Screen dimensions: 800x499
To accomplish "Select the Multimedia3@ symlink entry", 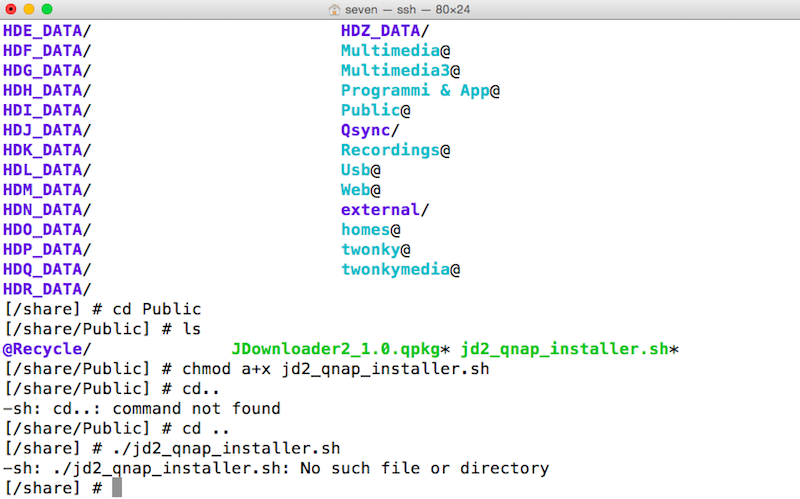I will [400, 70].
